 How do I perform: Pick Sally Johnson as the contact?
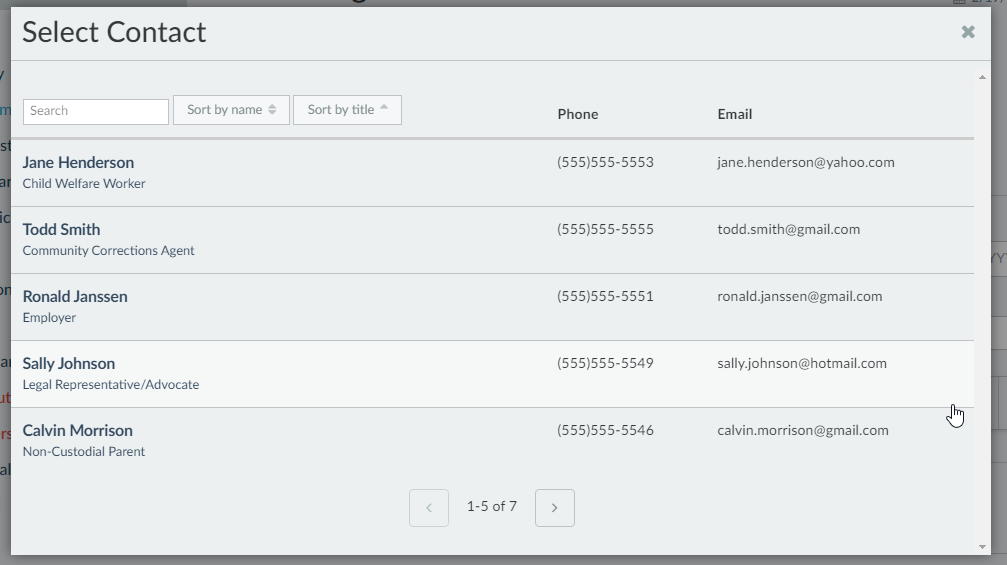69,364
